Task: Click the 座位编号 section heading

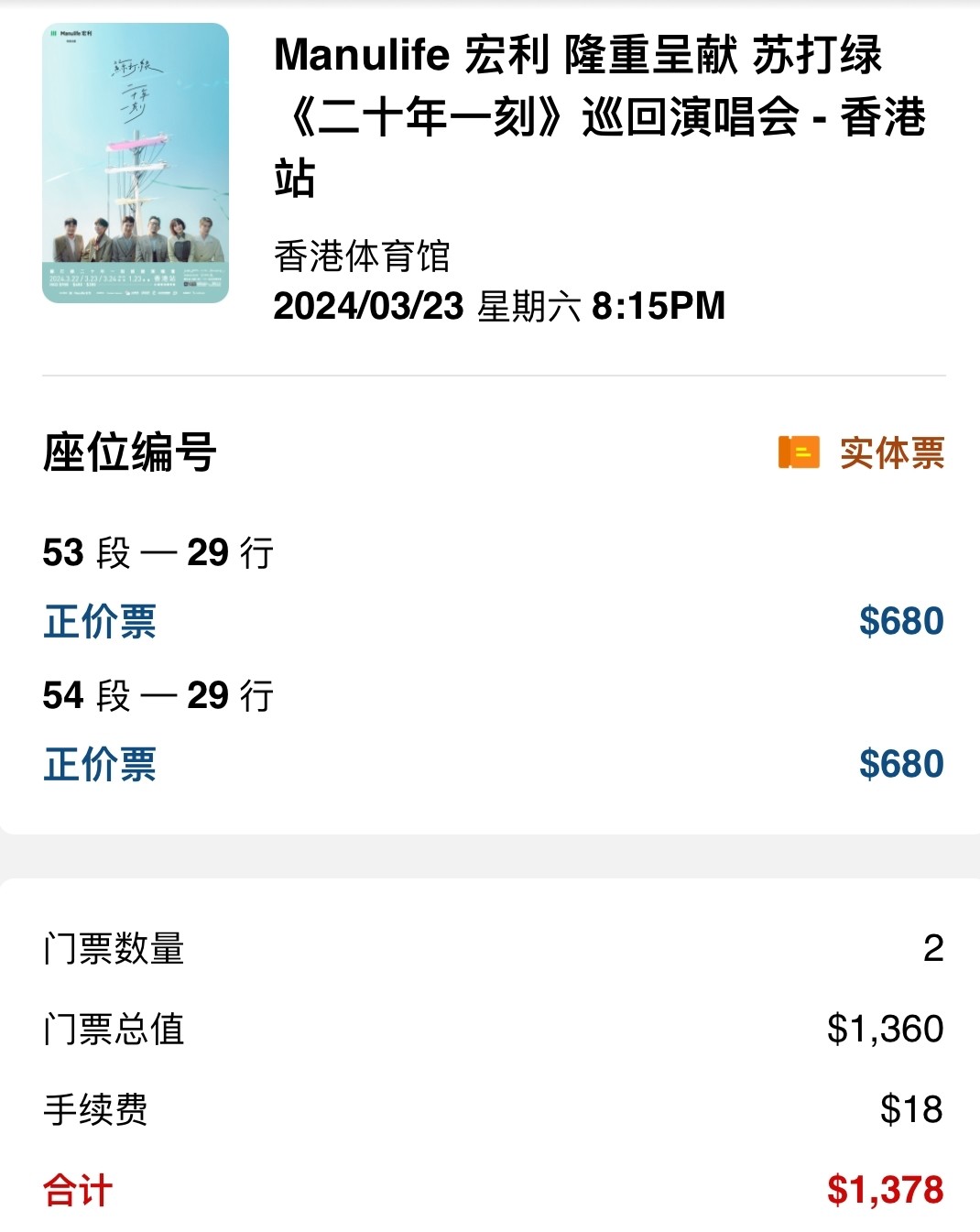Action: tap(129, 452)
